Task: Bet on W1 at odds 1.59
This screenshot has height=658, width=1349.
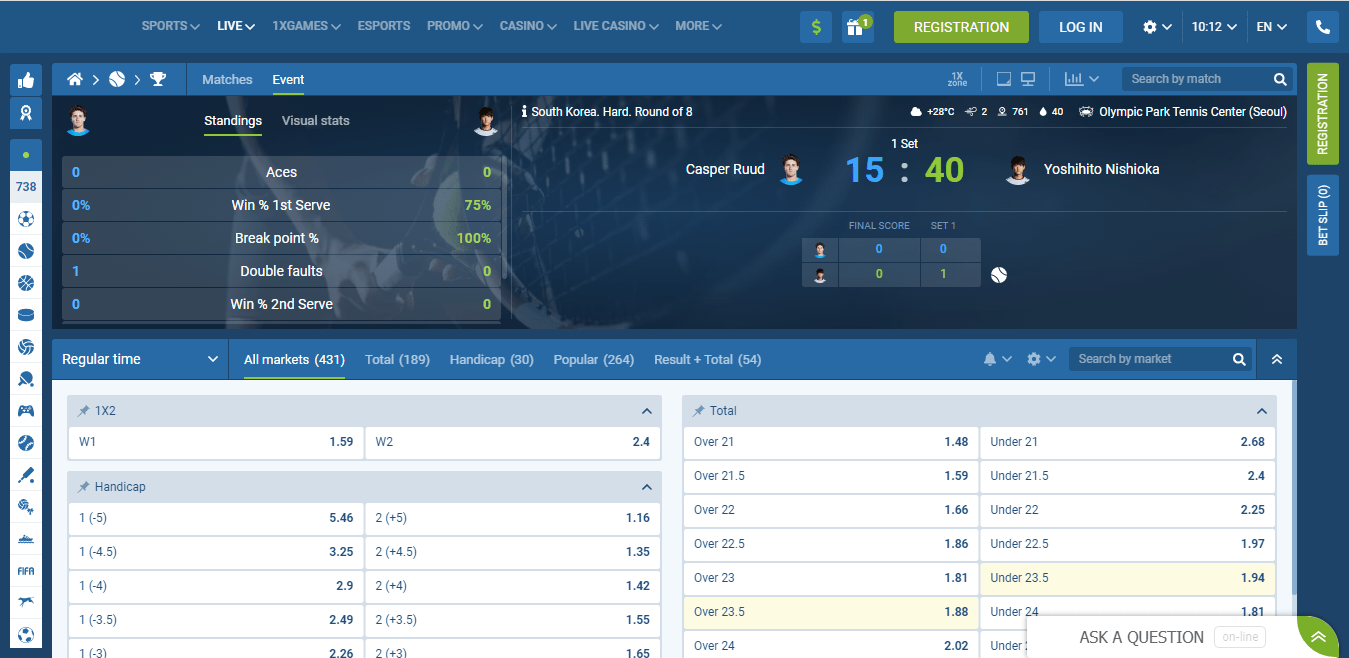Action: pos(216,442)
